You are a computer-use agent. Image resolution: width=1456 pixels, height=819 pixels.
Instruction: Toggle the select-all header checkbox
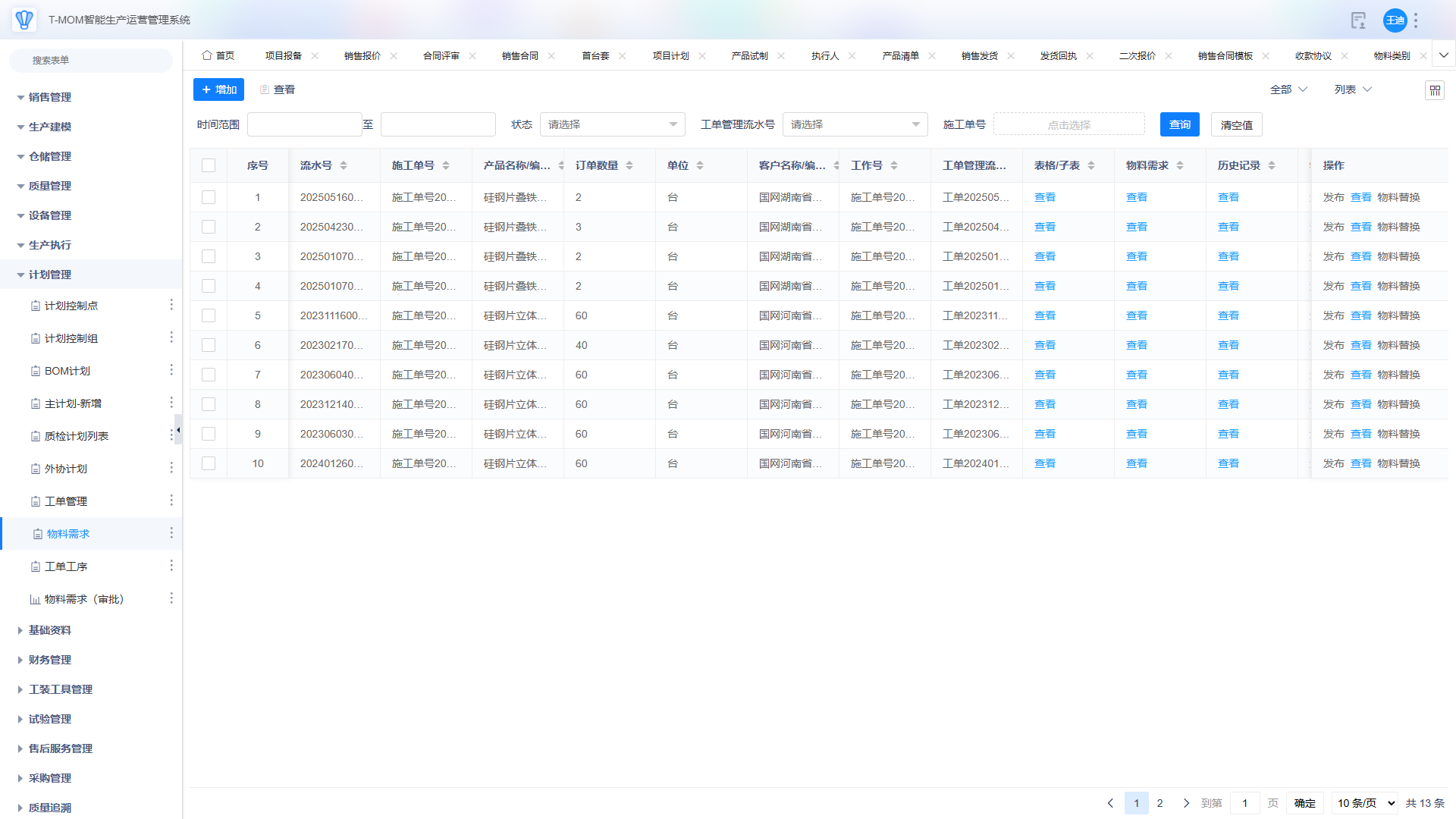[209, 165]
